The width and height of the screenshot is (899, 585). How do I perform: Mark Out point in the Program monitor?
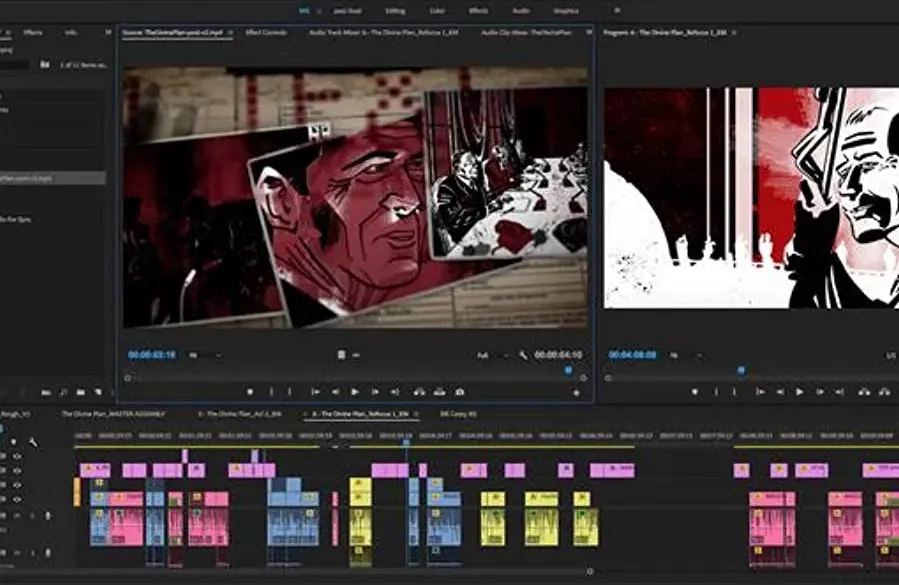(734, 392)
